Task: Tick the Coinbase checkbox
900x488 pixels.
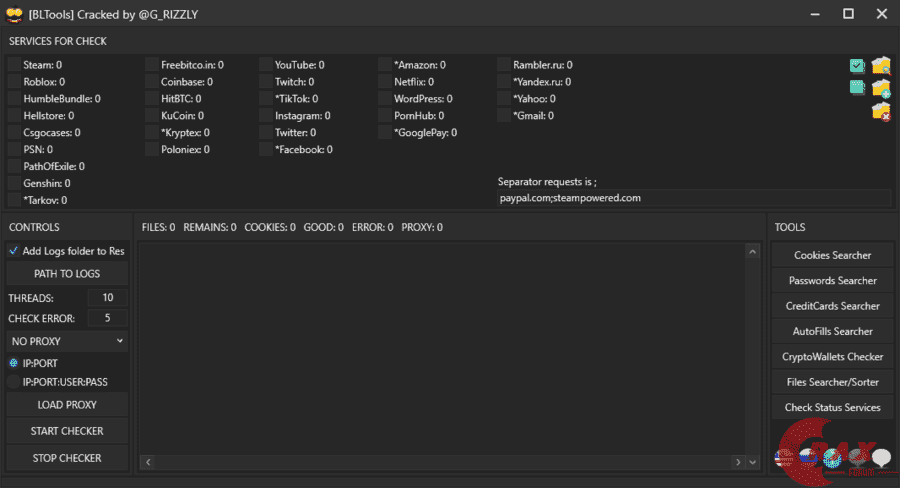Action: pos(152,82)
